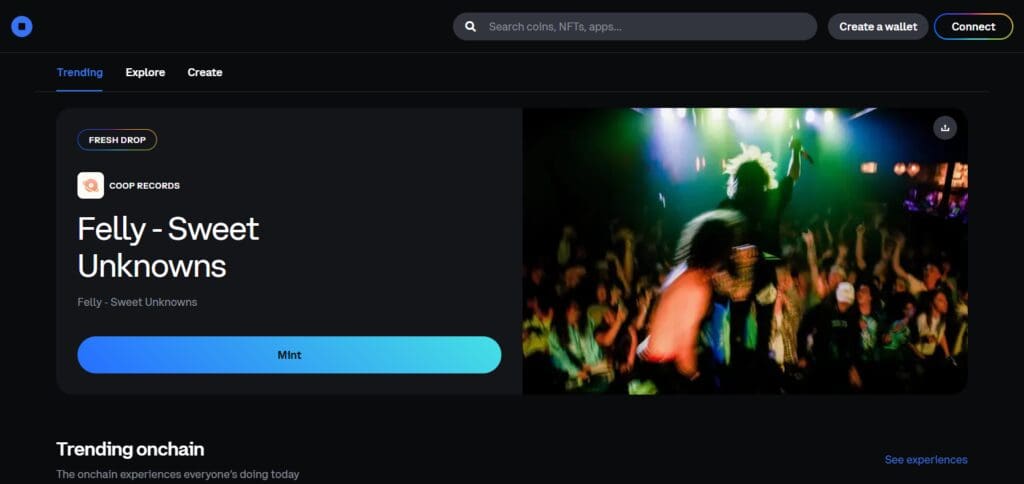The image size is (1024, 484).
Task: Click the onchain experiences description text
Action: coord(178,474)
